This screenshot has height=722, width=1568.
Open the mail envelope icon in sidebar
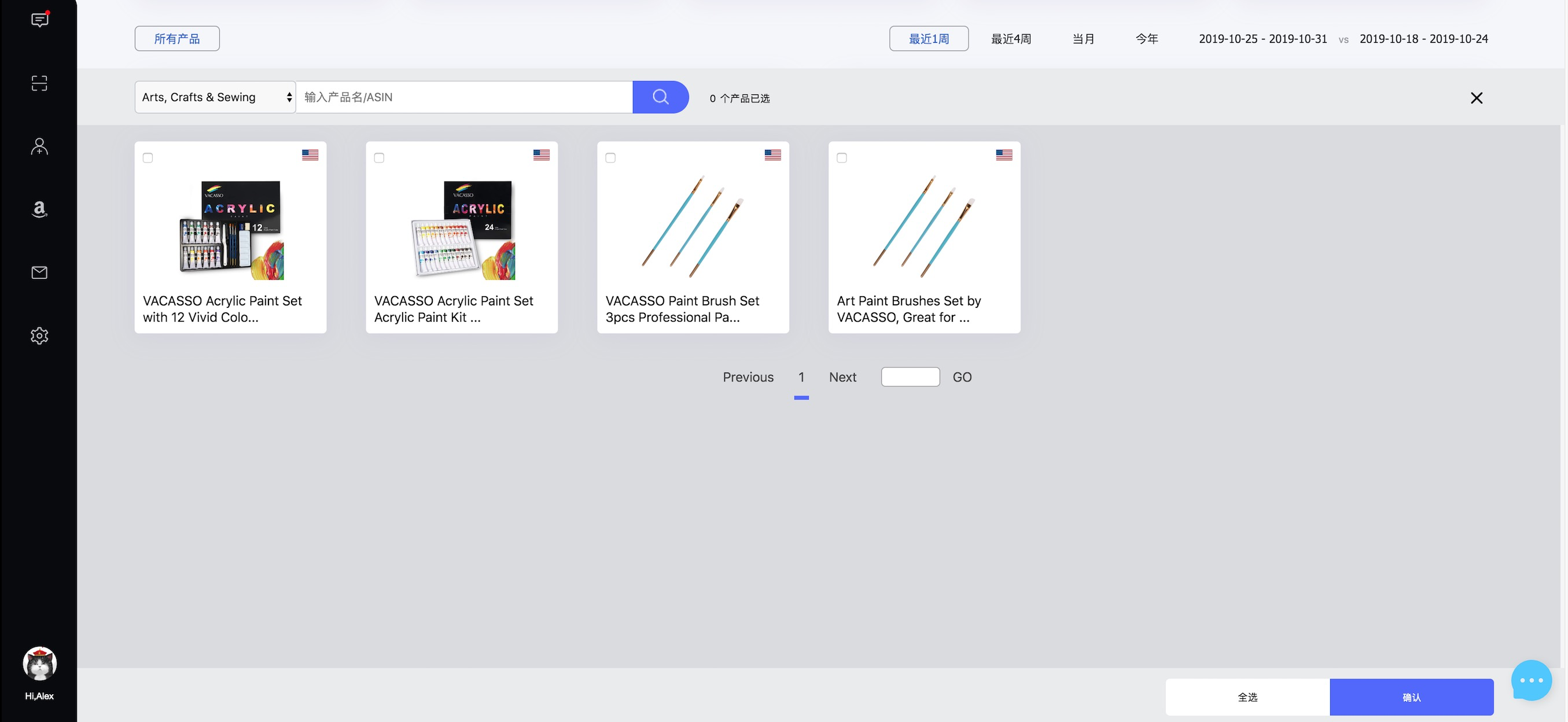coord(39,272)
